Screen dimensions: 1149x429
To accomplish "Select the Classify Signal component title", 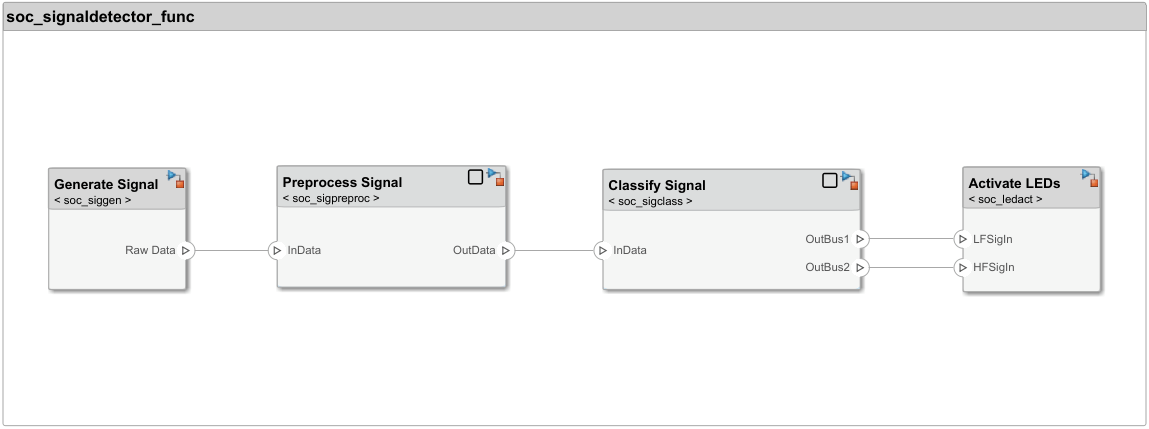I will point(657,185).
